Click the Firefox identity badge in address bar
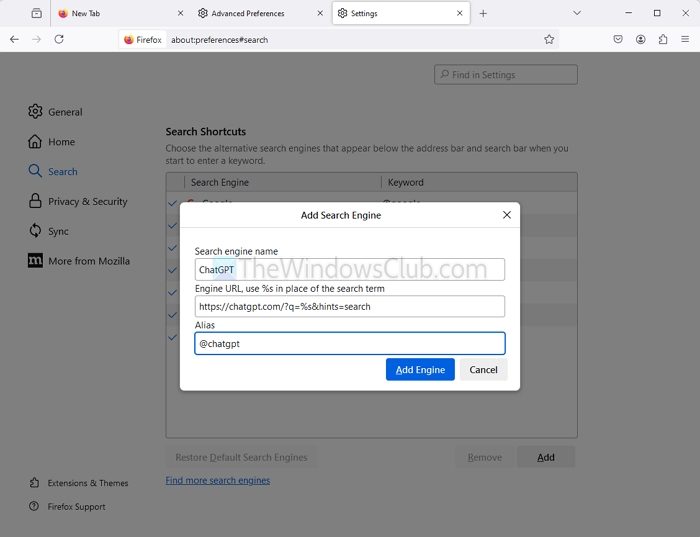 pos(143,40)
